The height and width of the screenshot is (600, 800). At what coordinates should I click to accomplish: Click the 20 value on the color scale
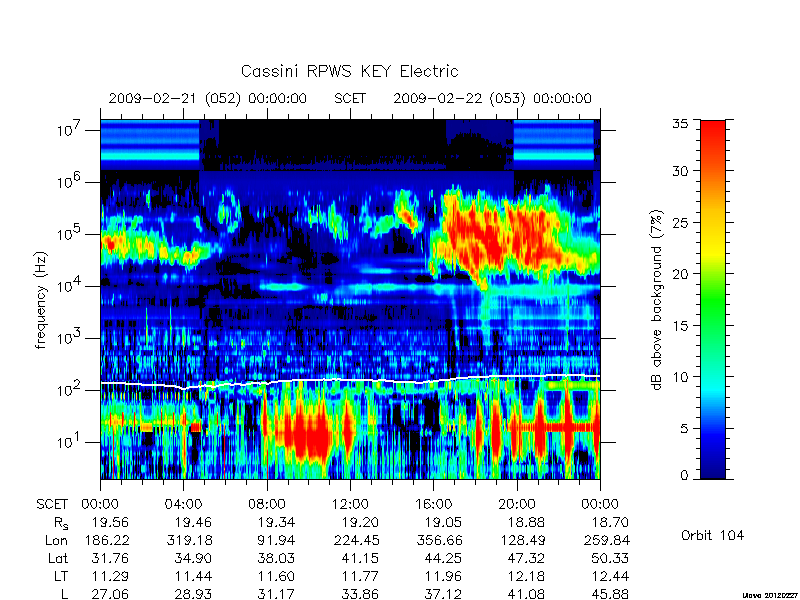680,273
